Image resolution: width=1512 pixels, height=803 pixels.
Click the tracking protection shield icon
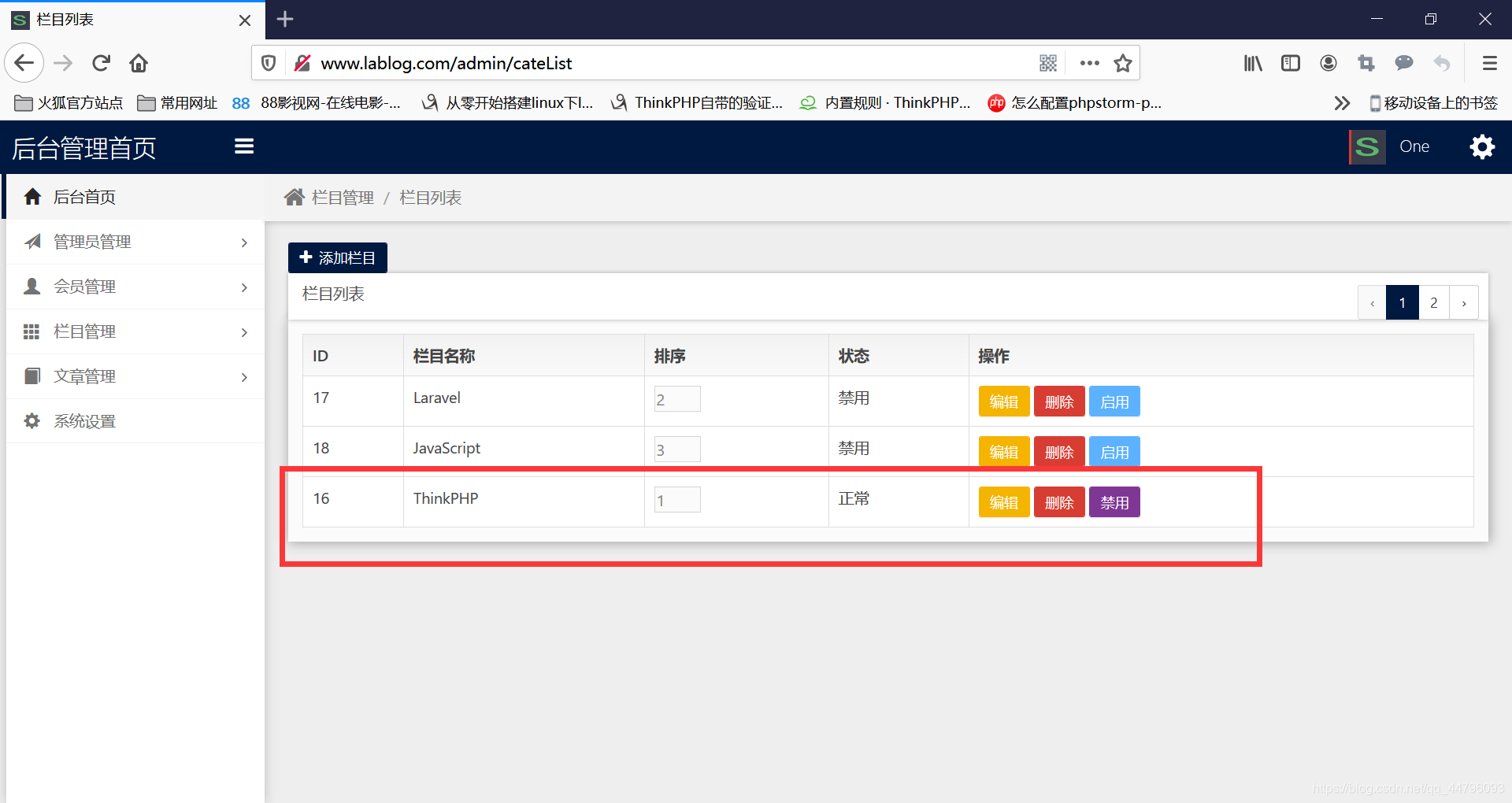(269, 63)
